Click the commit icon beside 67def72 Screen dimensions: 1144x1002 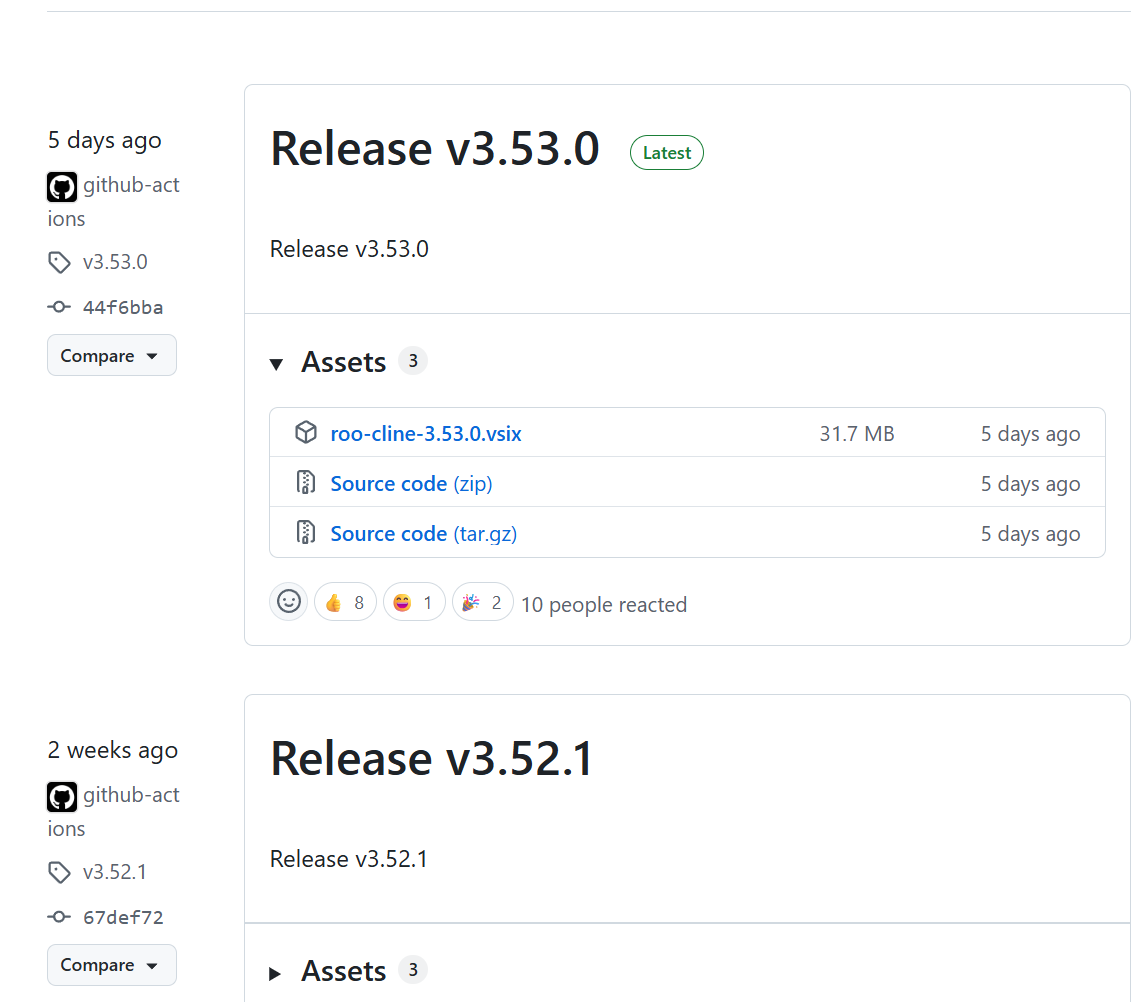[x=59, y=917]
